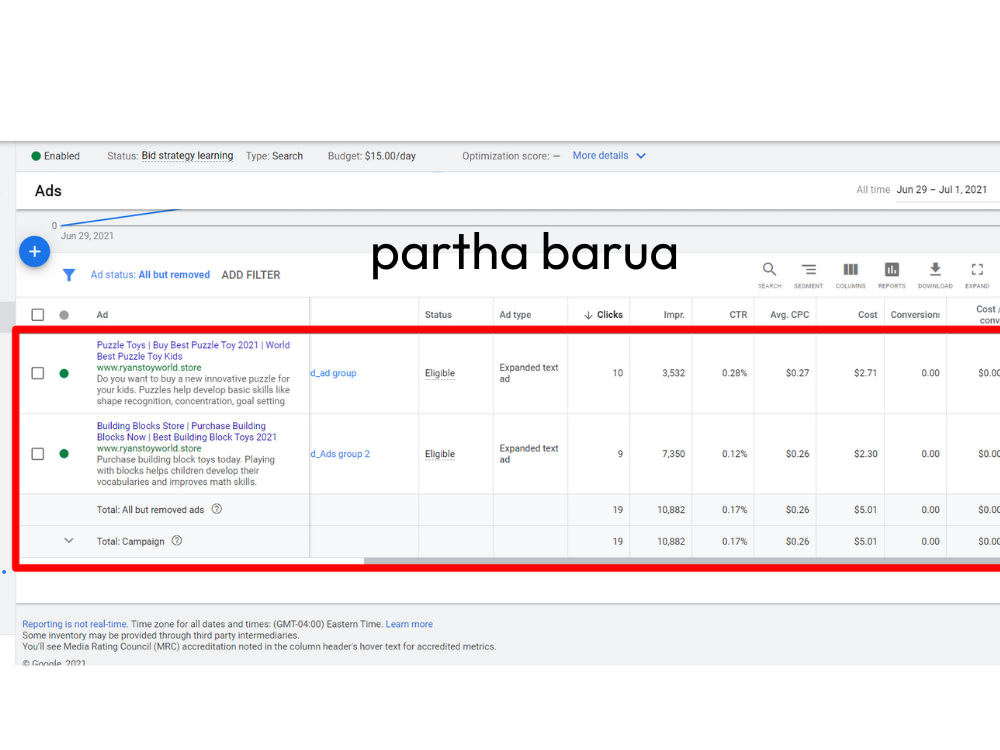Click green status dot of Building Blocks ad
1000x750 pixels.
[64, 453]
